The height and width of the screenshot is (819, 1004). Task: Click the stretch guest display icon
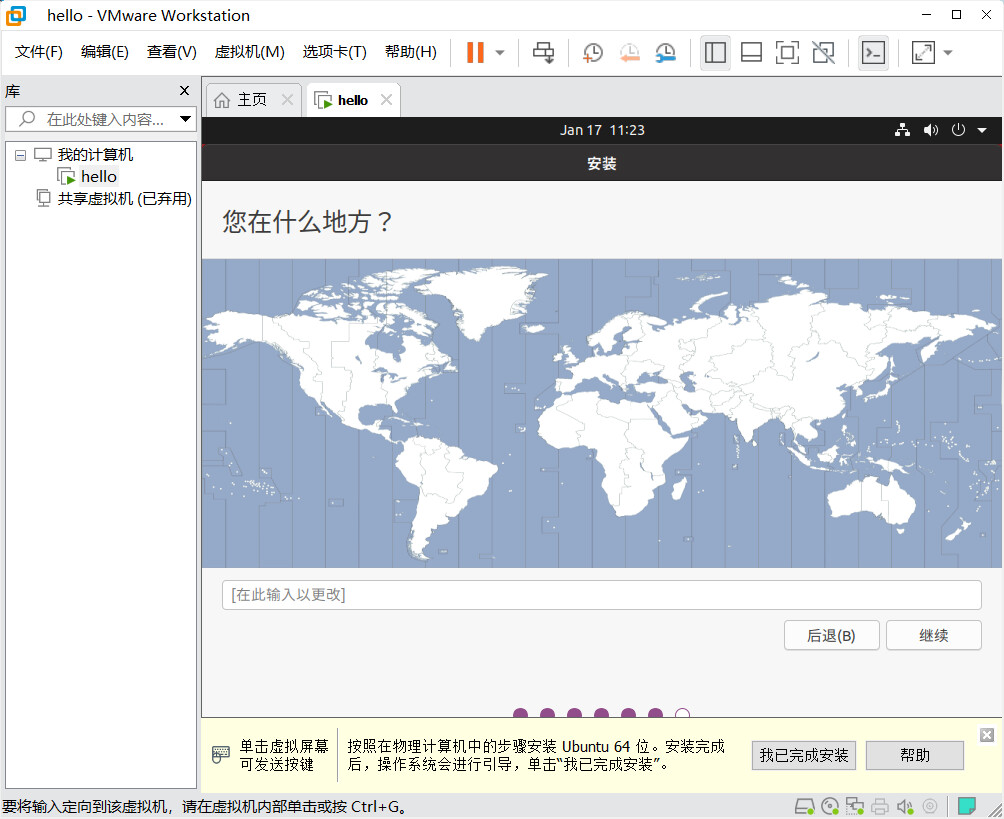(x=923, y=53)
